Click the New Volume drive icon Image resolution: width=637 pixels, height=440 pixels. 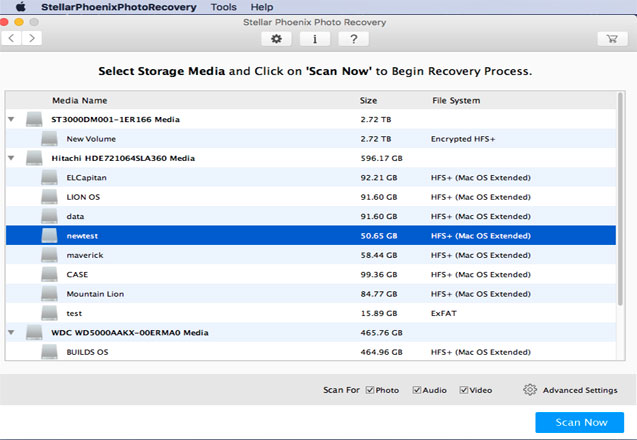coord(49,139)
